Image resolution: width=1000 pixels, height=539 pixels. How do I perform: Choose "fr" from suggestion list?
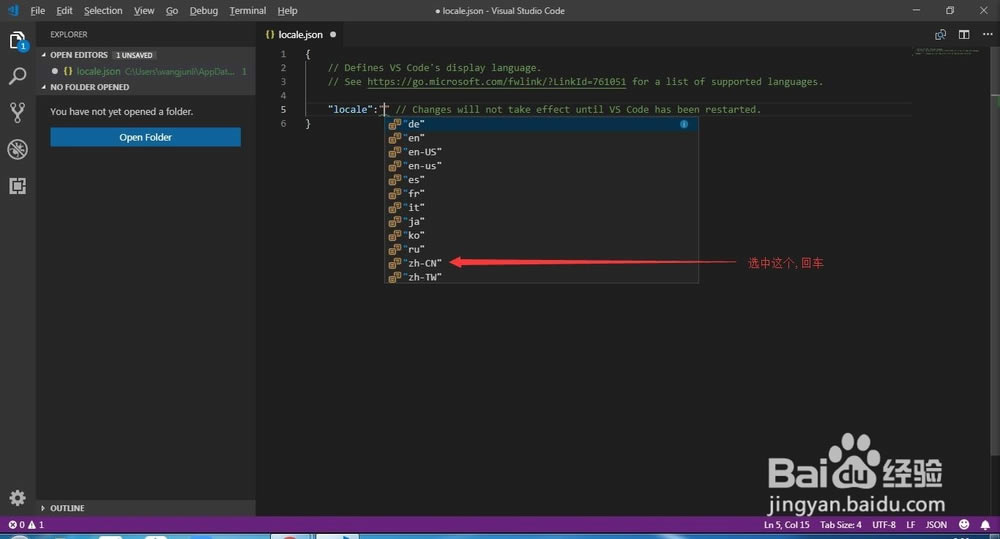tap(541, 193)
